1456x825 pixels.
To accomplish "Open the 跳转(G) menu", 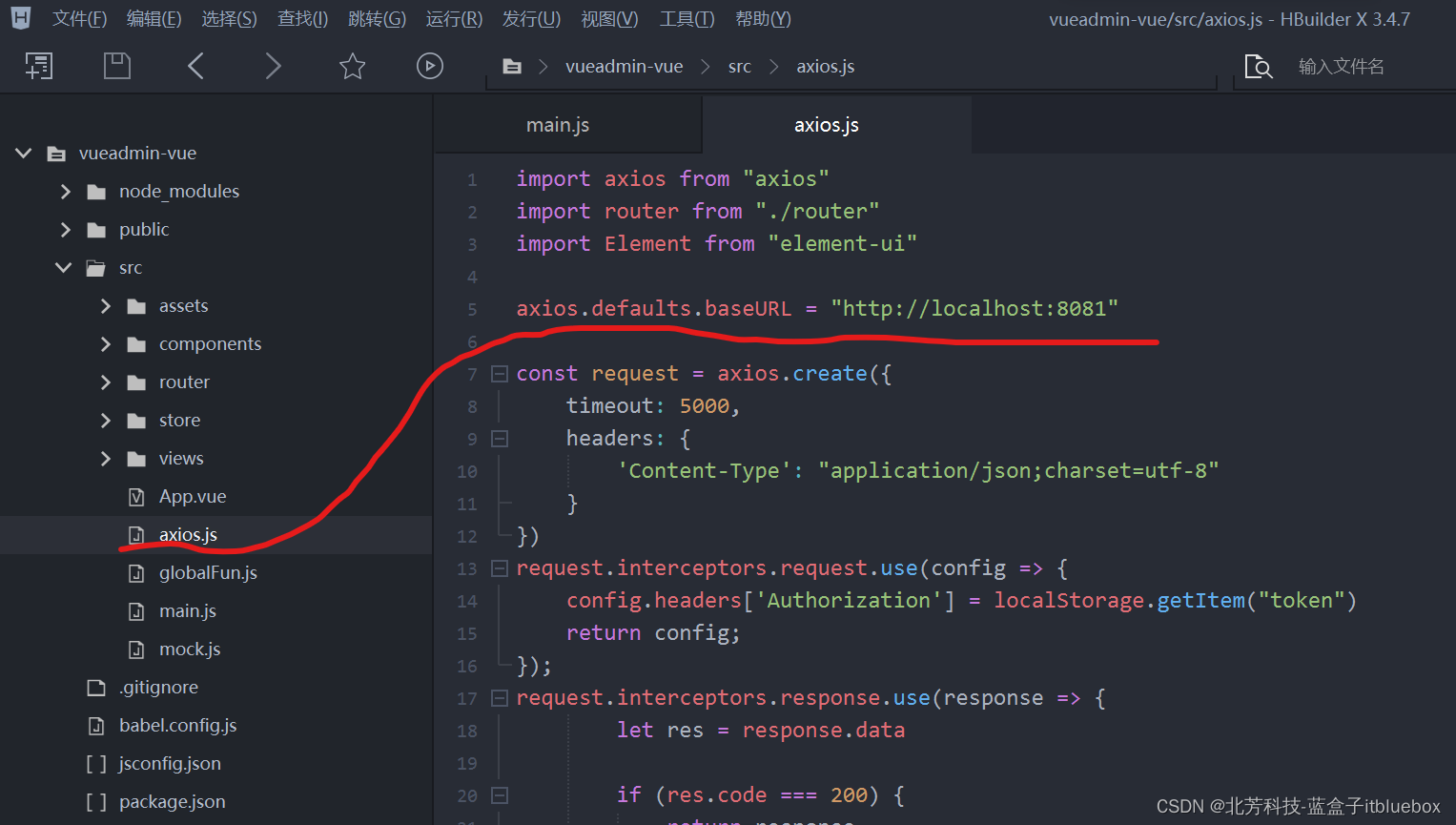I will coord(377,19).
